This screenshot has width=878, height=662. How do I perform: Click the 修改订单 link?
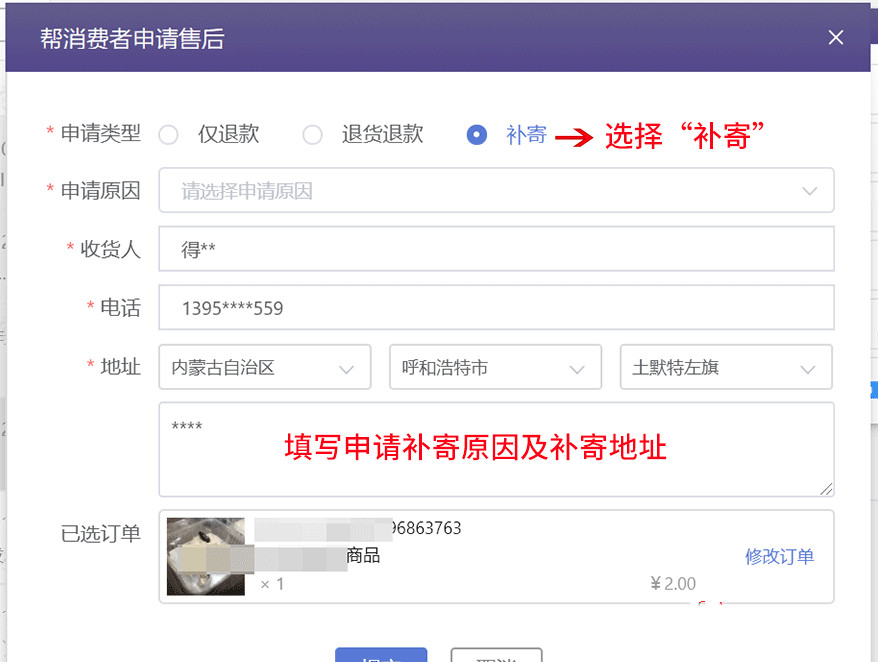point(779,557)
